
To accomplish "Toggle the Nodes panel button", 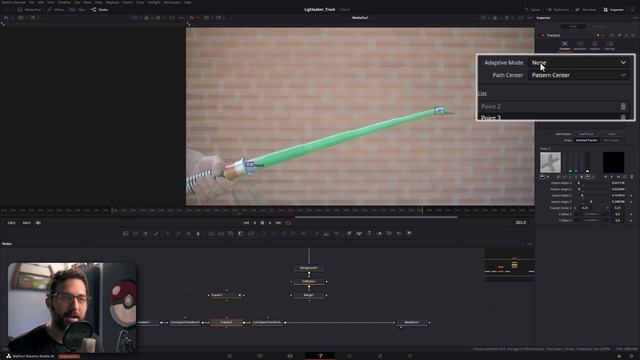I will pos(100,9).
